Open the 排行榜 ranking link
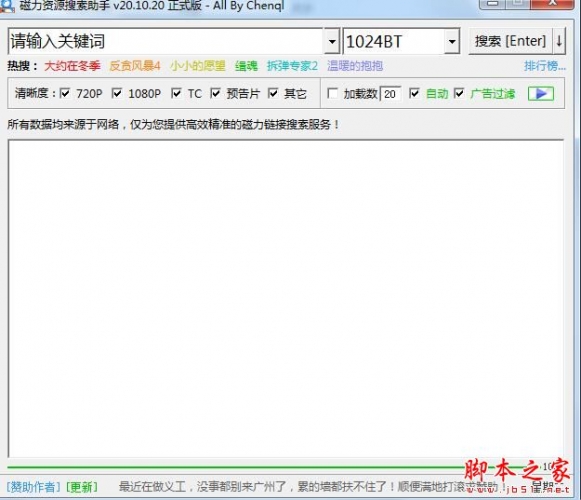 pos(545,66)
